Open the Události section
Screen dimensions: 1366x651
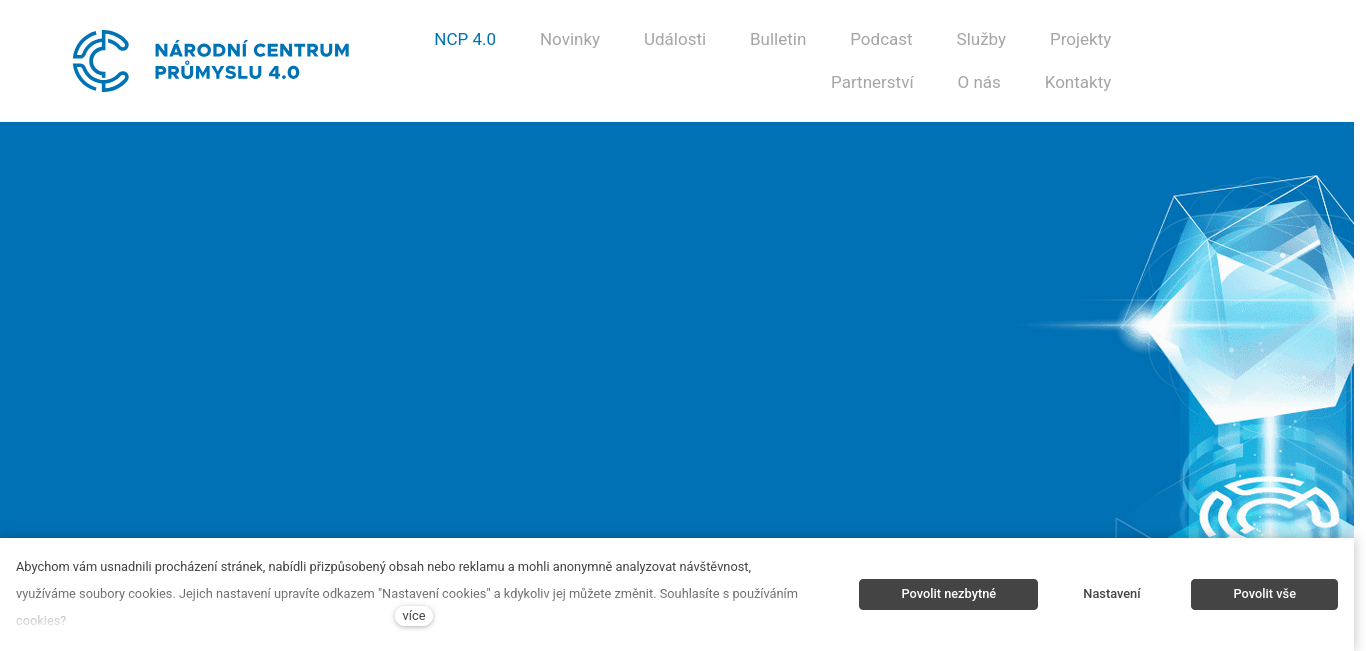click(675, 40)
